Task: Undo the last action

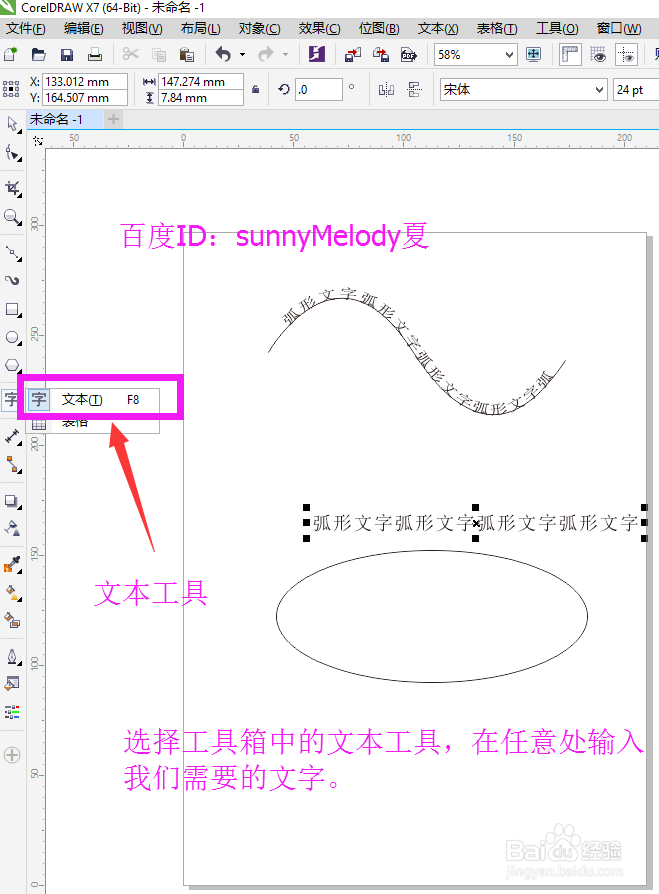Action: coord(223,55)
